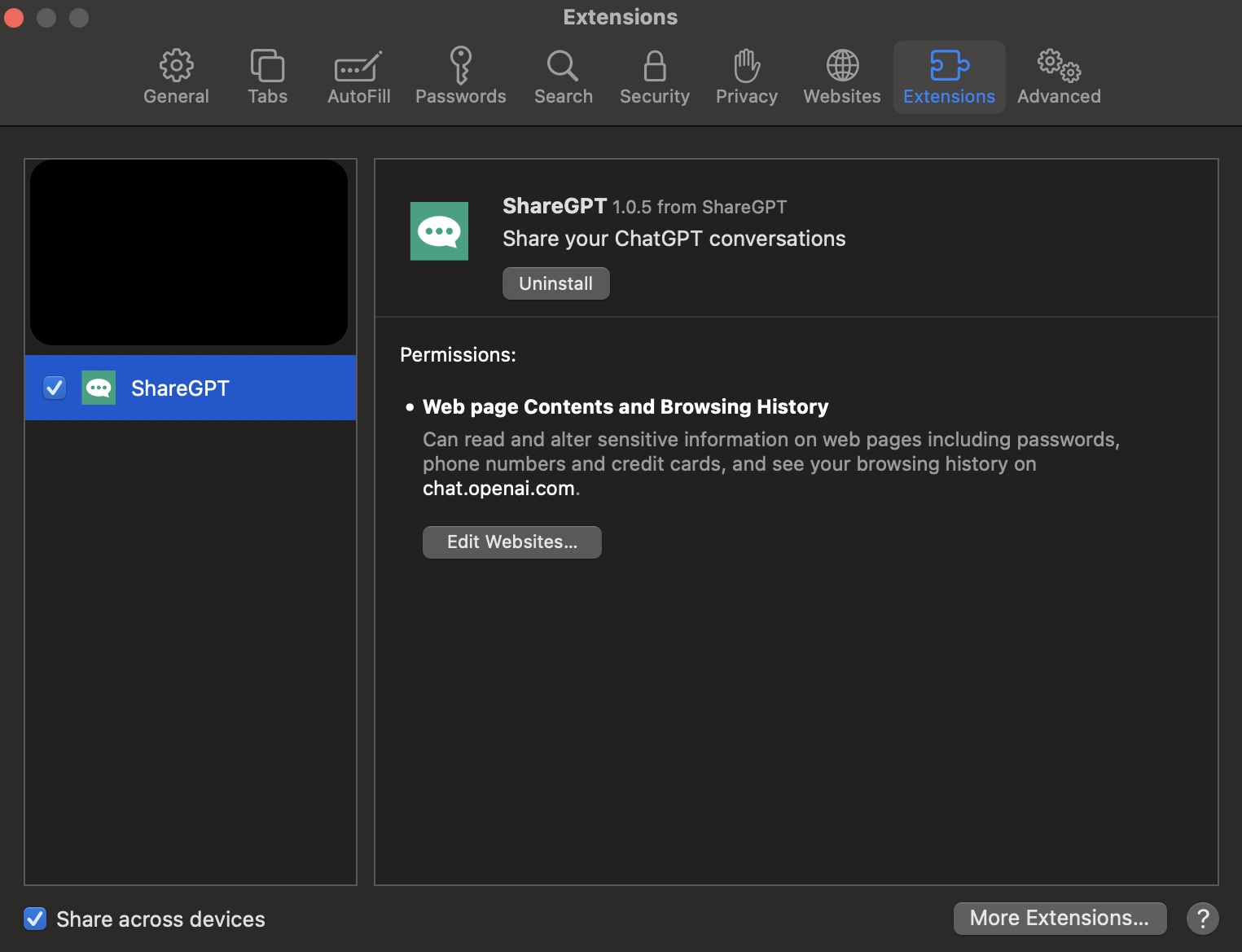Disable the ShareGPT extension checkbox
This screenshot has width=1242, height=952.
54,388
